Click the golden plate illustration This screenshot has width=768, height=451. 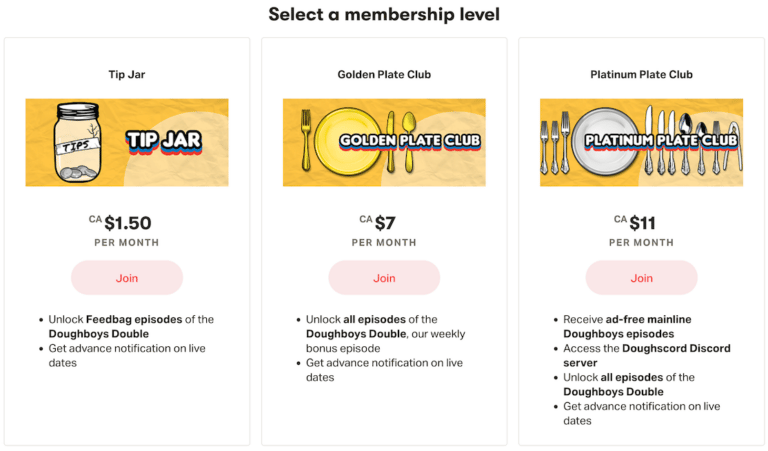[x=347, y=142]
